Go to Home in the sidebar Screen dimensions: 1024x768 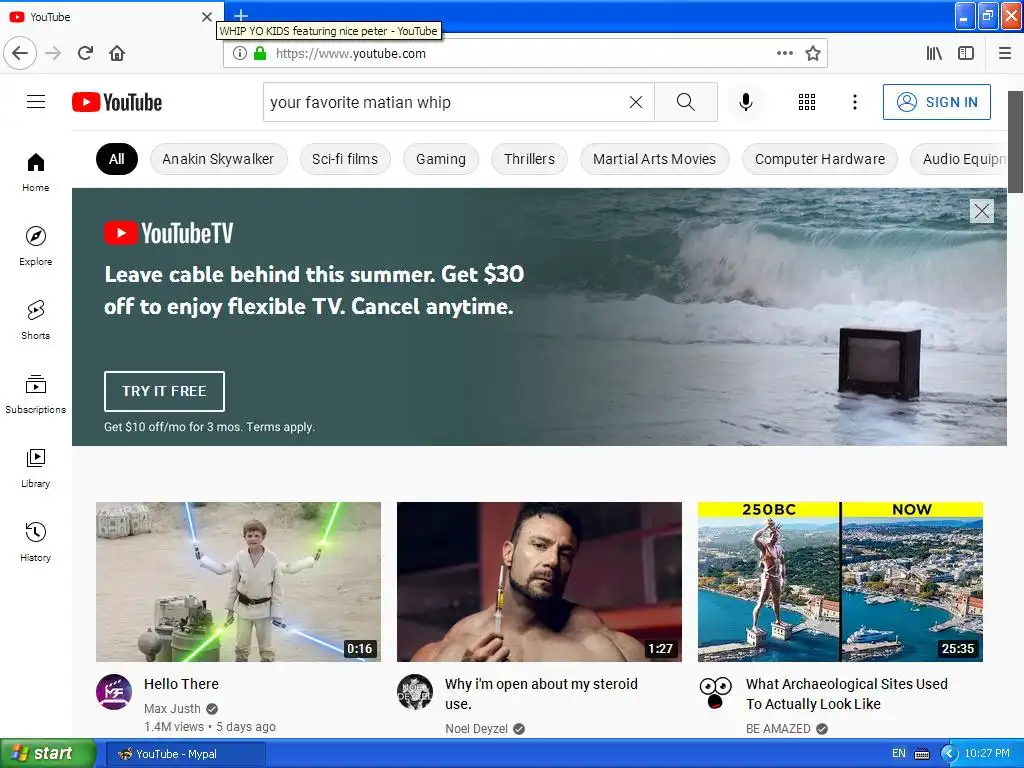coord(35,172)
